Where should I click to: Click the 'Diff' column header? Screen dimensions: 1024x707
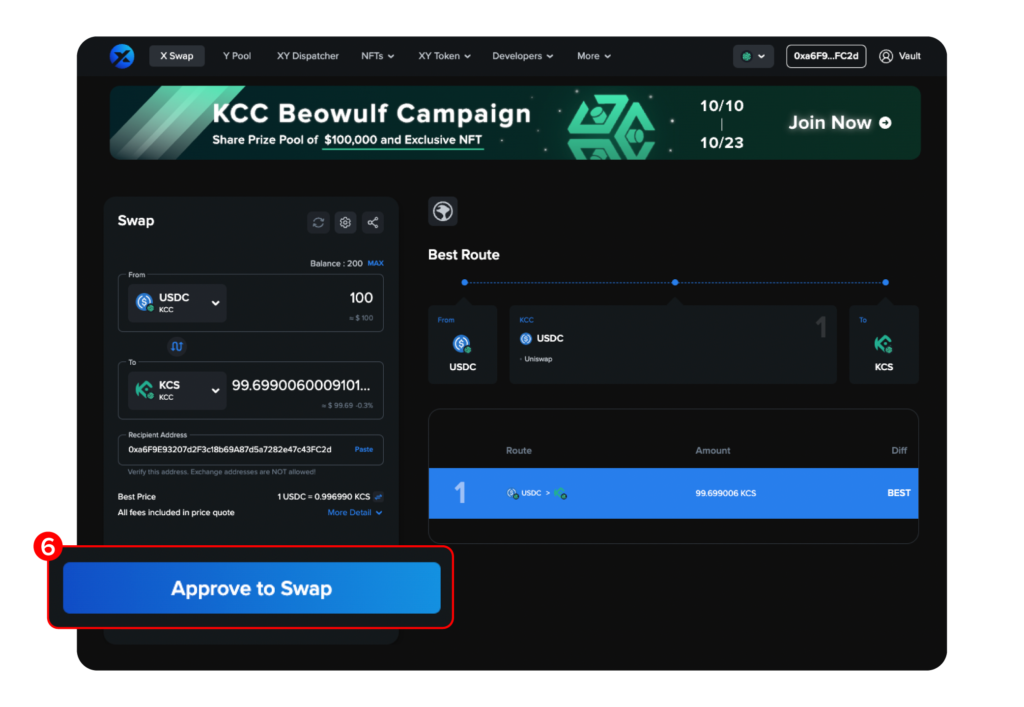point(899,450)
